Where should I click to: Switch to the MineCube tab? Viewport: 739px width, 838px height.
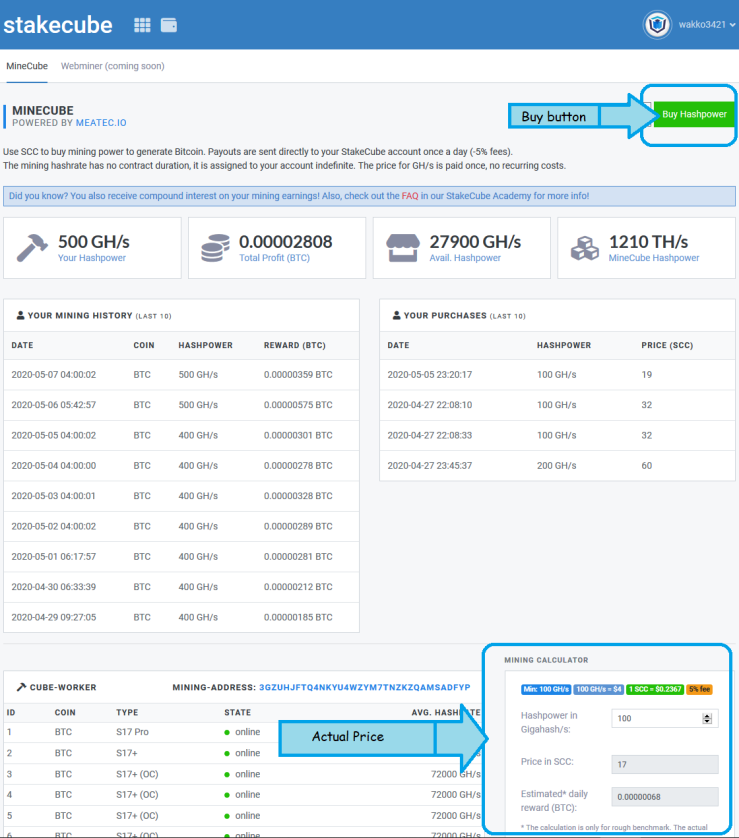click(x=27, y=66)
